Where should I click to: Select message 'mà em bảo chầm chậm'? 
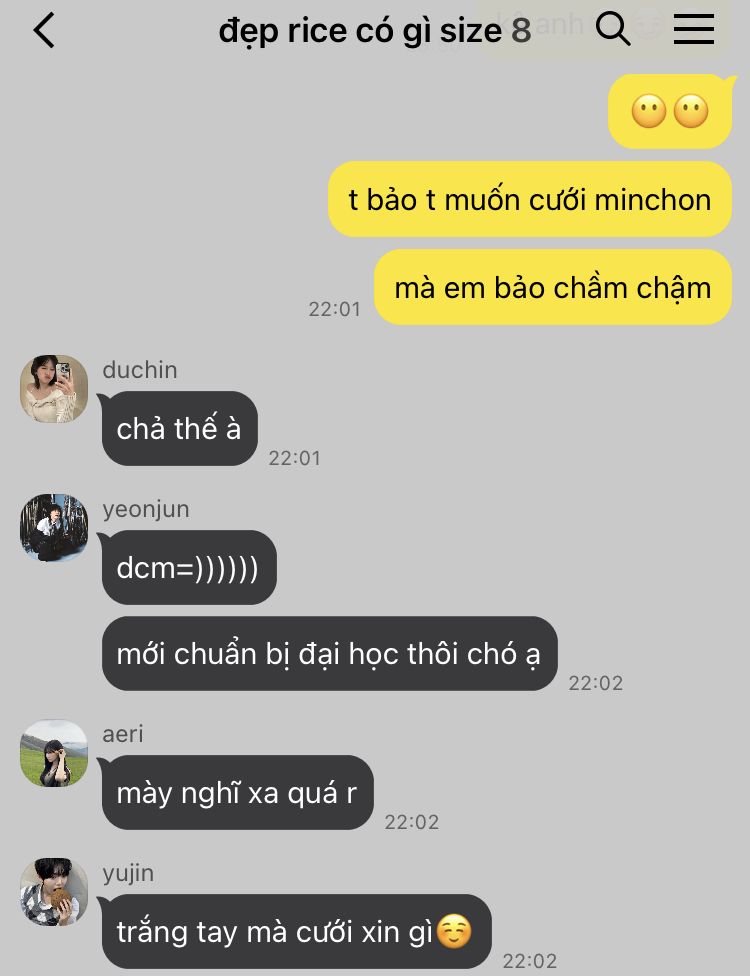pyautogui.click(x=553, y=288)
